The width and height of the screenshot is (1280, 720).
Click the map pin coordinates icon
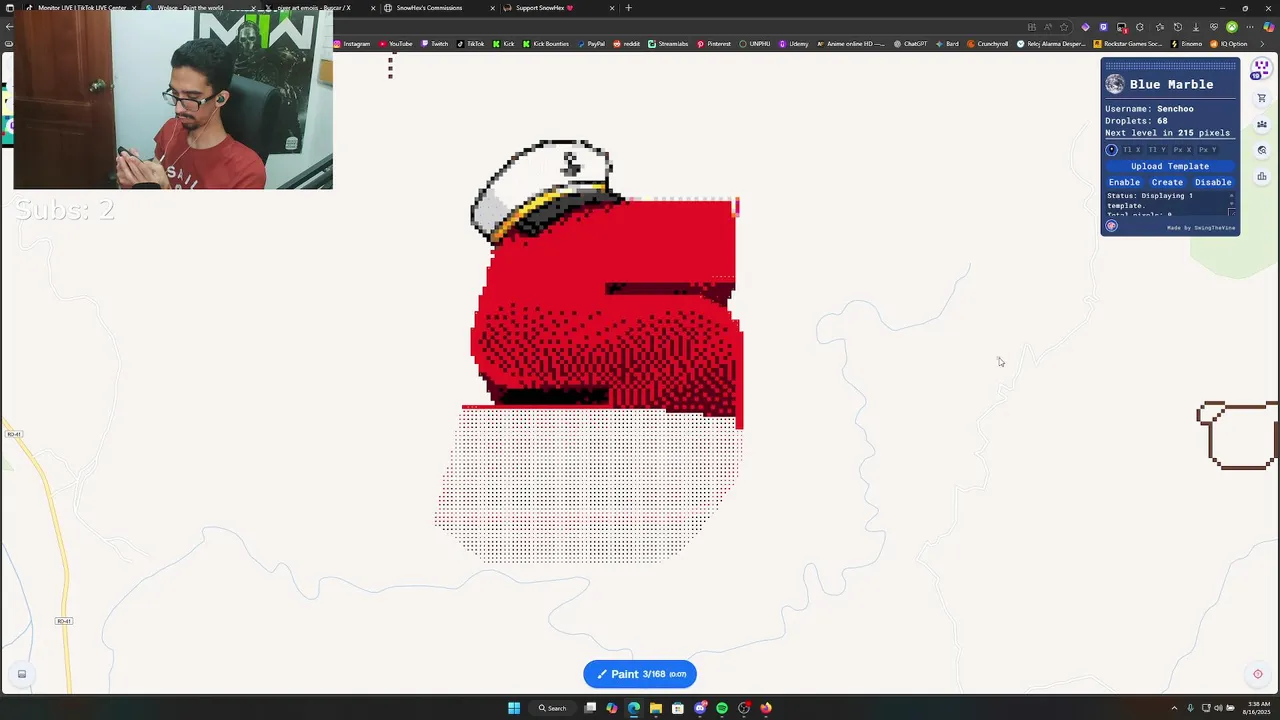pos(1111,150)
